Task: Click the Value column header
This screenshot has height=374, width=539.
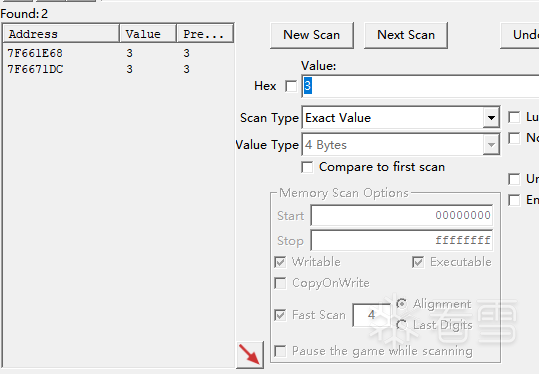Action: (x=148, y=34)
